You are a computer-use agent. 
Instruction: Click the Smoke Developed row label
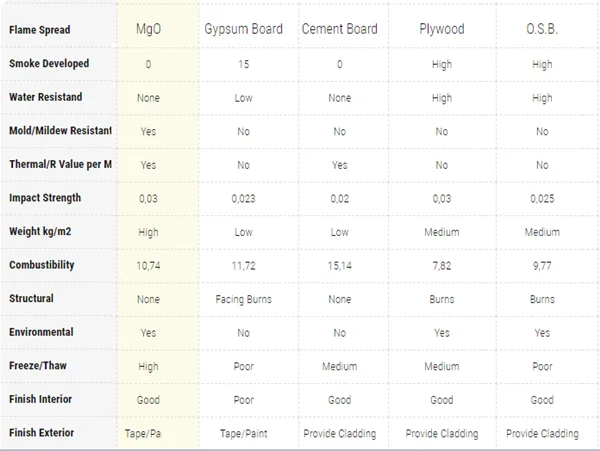(49, 64)
